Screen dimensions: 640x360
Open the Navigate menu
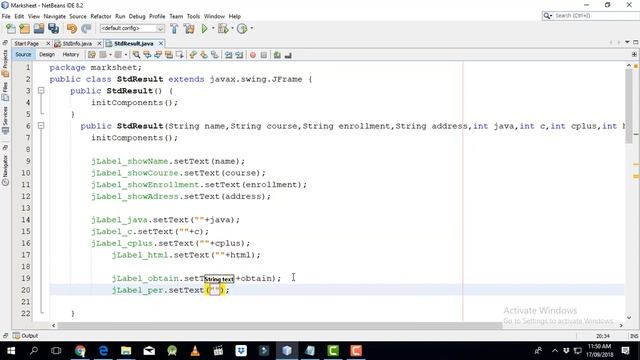coord(54,16)
